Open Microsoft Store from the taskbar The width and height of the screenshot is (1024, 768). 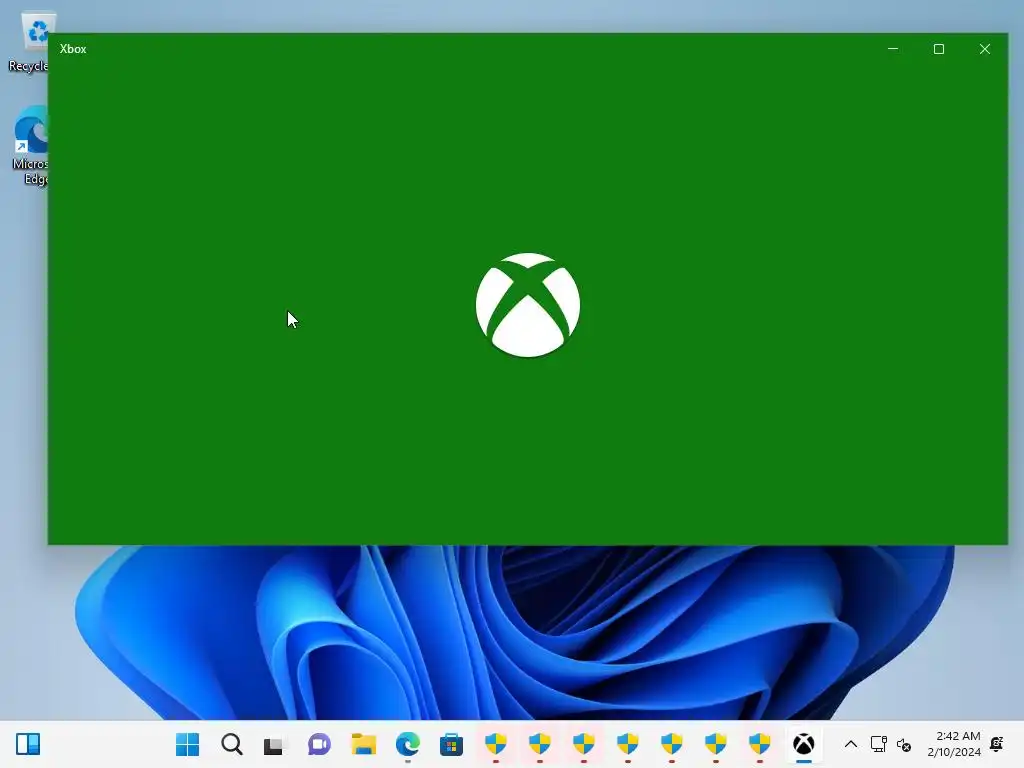(x=451, y=744)
